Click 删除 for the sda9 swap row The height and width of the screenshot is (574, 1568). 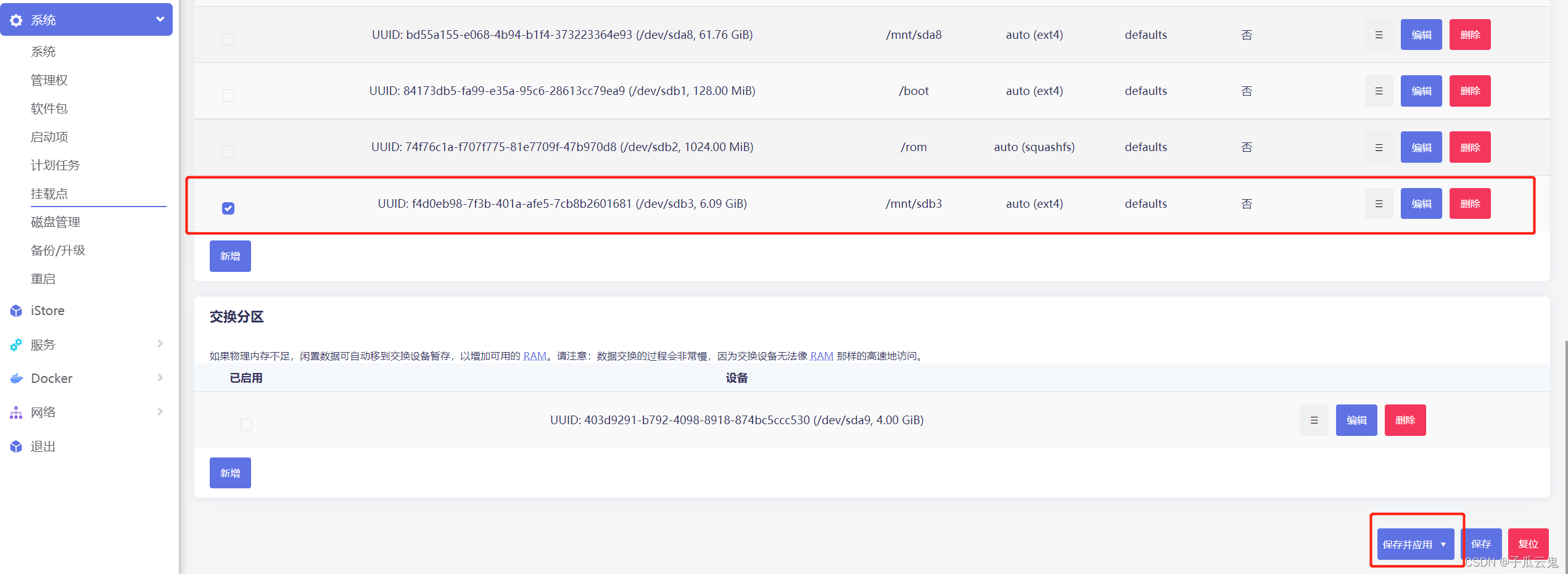tap(1405, 420)
